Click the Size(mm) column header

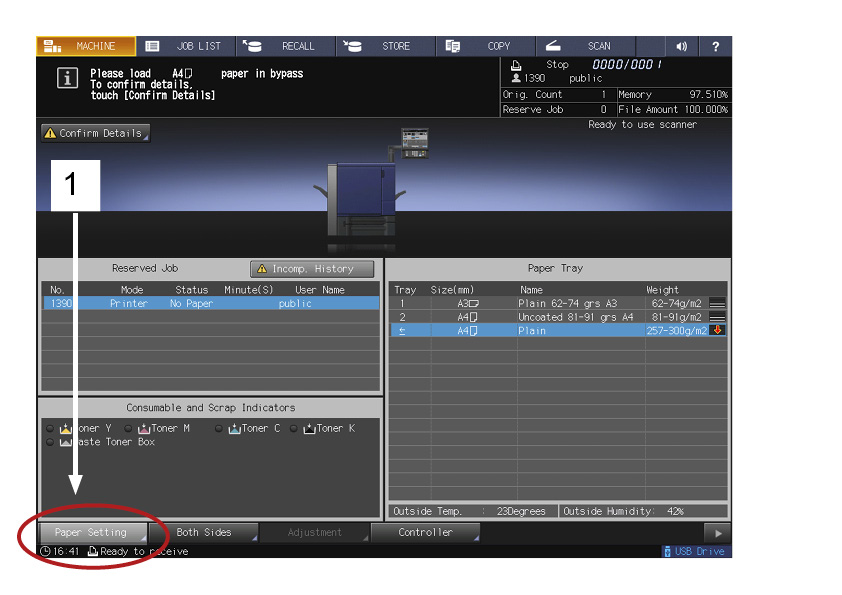[452, 290]
